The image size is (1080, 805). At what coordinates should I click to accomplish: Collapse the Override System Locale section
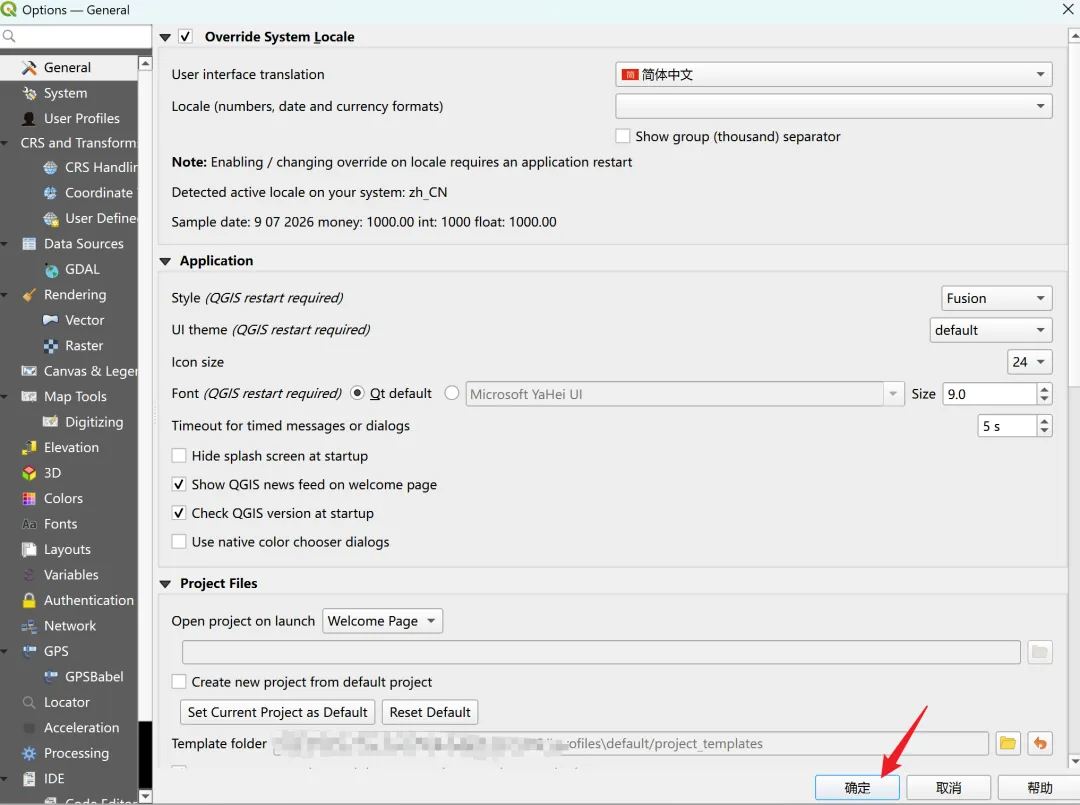point(165,37)
